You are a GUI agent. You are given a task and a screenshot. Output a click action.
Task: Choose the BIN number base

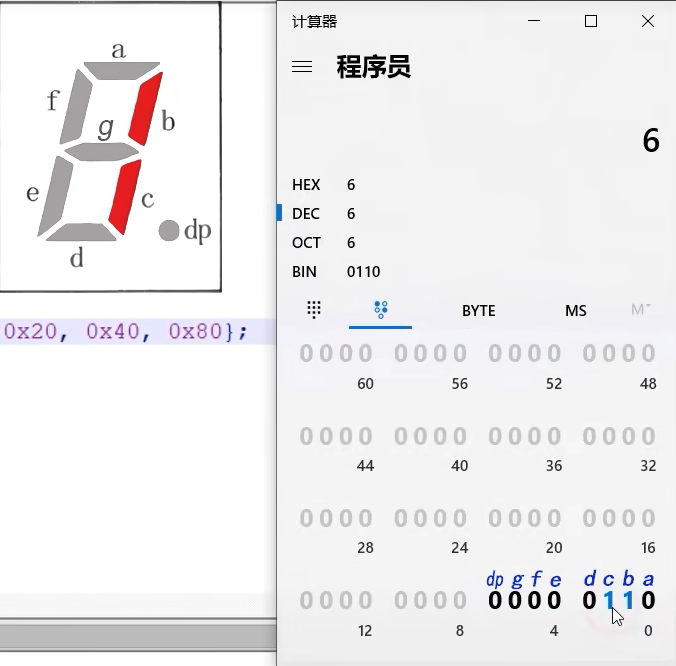point(304,272)
